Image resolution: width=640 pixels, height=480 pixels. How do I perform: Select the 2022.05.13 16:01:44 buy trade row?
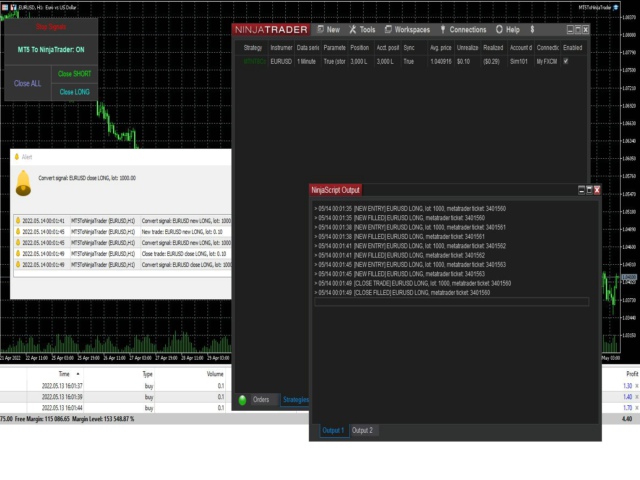tap(116, 408)
